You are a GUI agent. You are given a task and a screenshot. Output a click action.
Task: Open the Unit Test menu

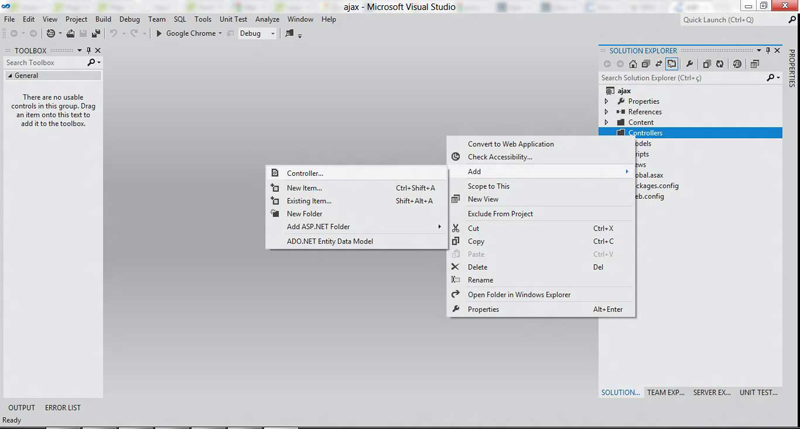233,19
